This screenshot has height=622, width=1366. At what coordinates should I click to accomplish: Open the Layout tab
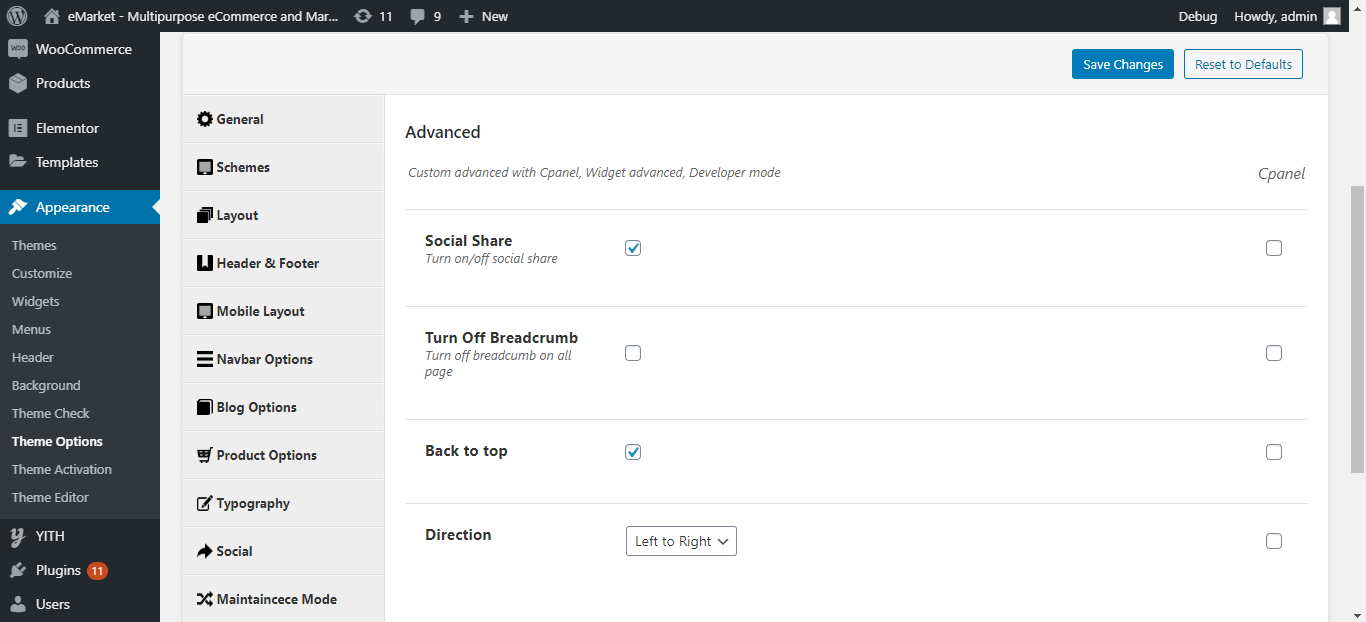pyautogui.click(x=283, y=215)
